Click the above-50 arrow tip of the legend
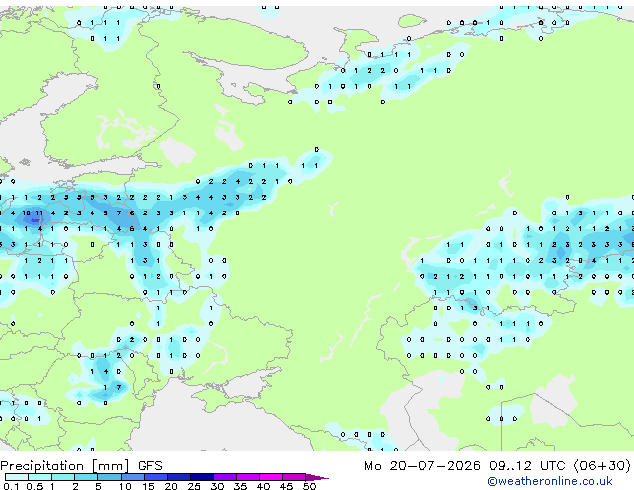Viewport: 634px width, 490px height. pos(317,477)
